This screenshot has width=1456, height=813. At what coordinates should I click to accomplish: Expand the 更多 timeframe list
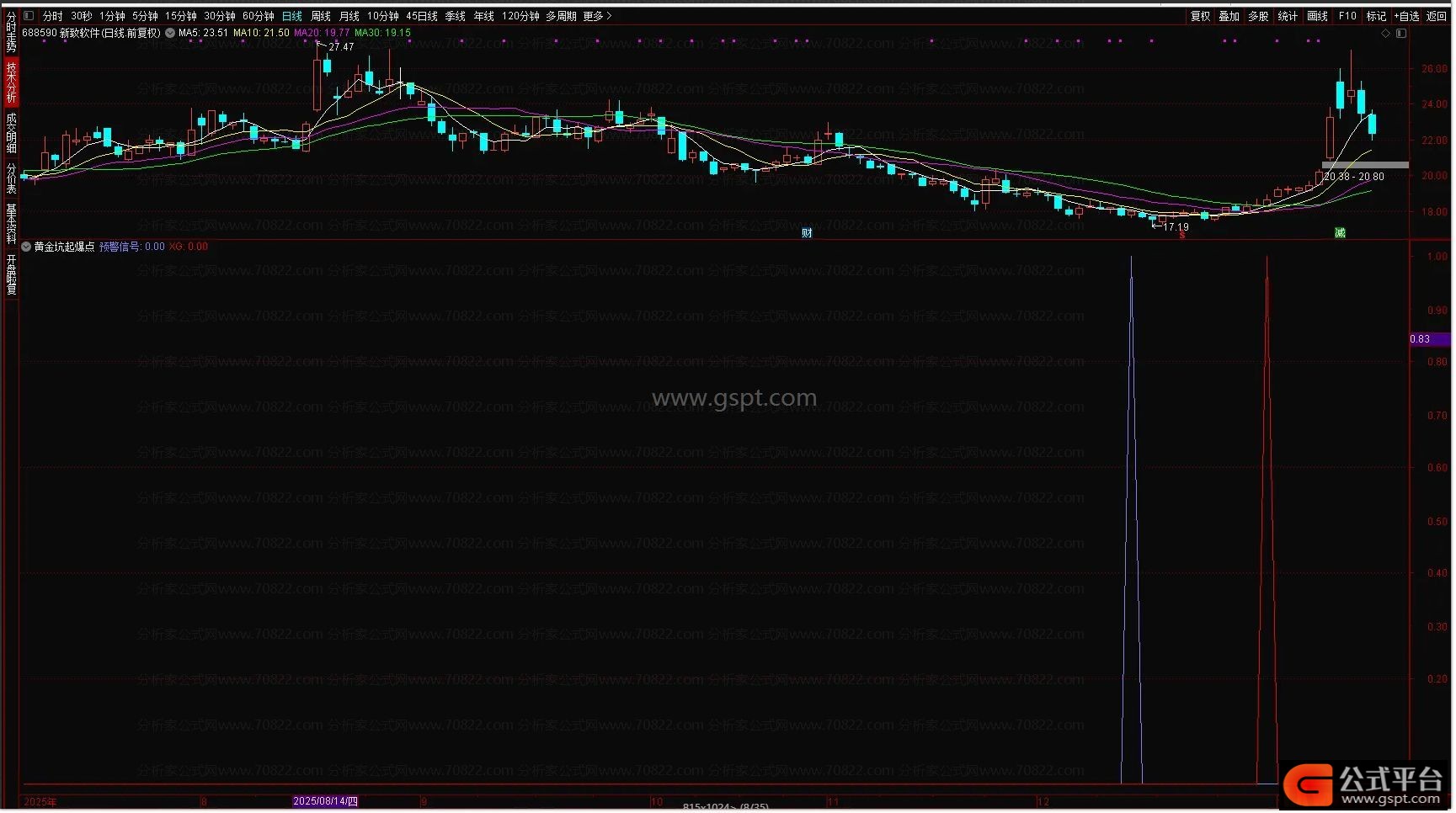(x=597, y=16)
